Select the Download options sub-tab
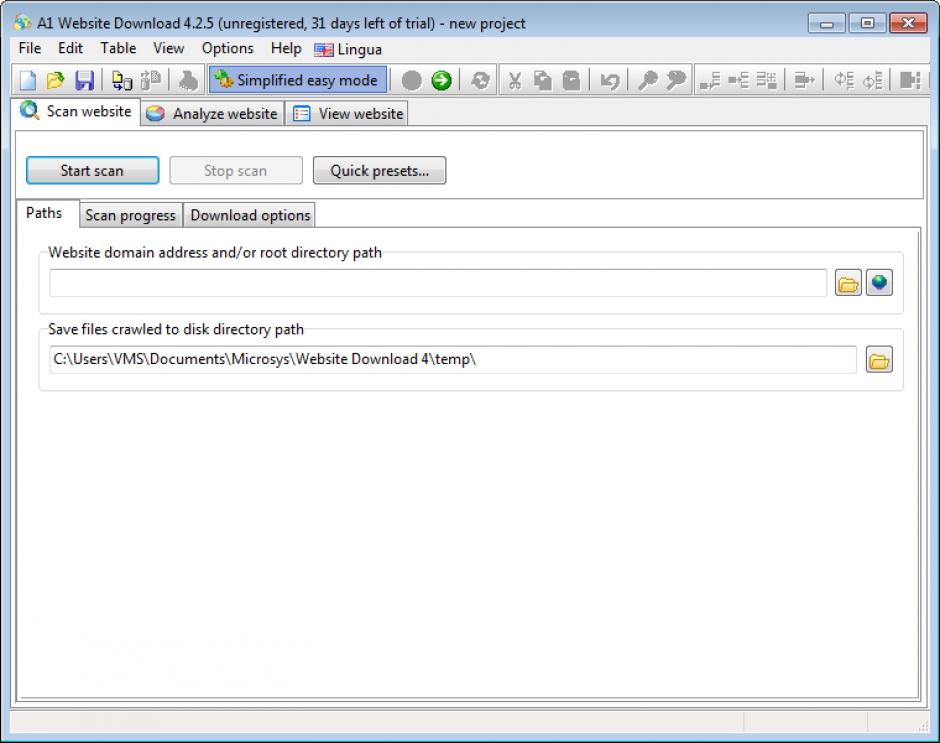Viewport: 940px width, 743px height. [x=249, y=215]
